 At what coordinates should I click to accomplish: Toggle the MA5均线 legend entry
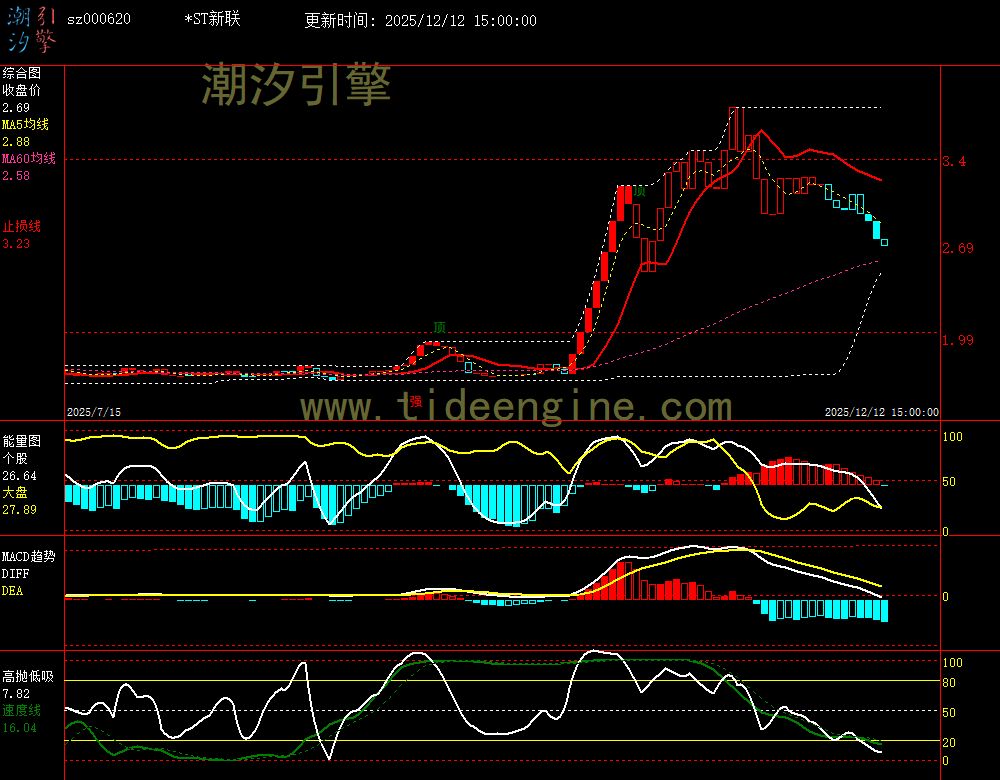point(25,125)
